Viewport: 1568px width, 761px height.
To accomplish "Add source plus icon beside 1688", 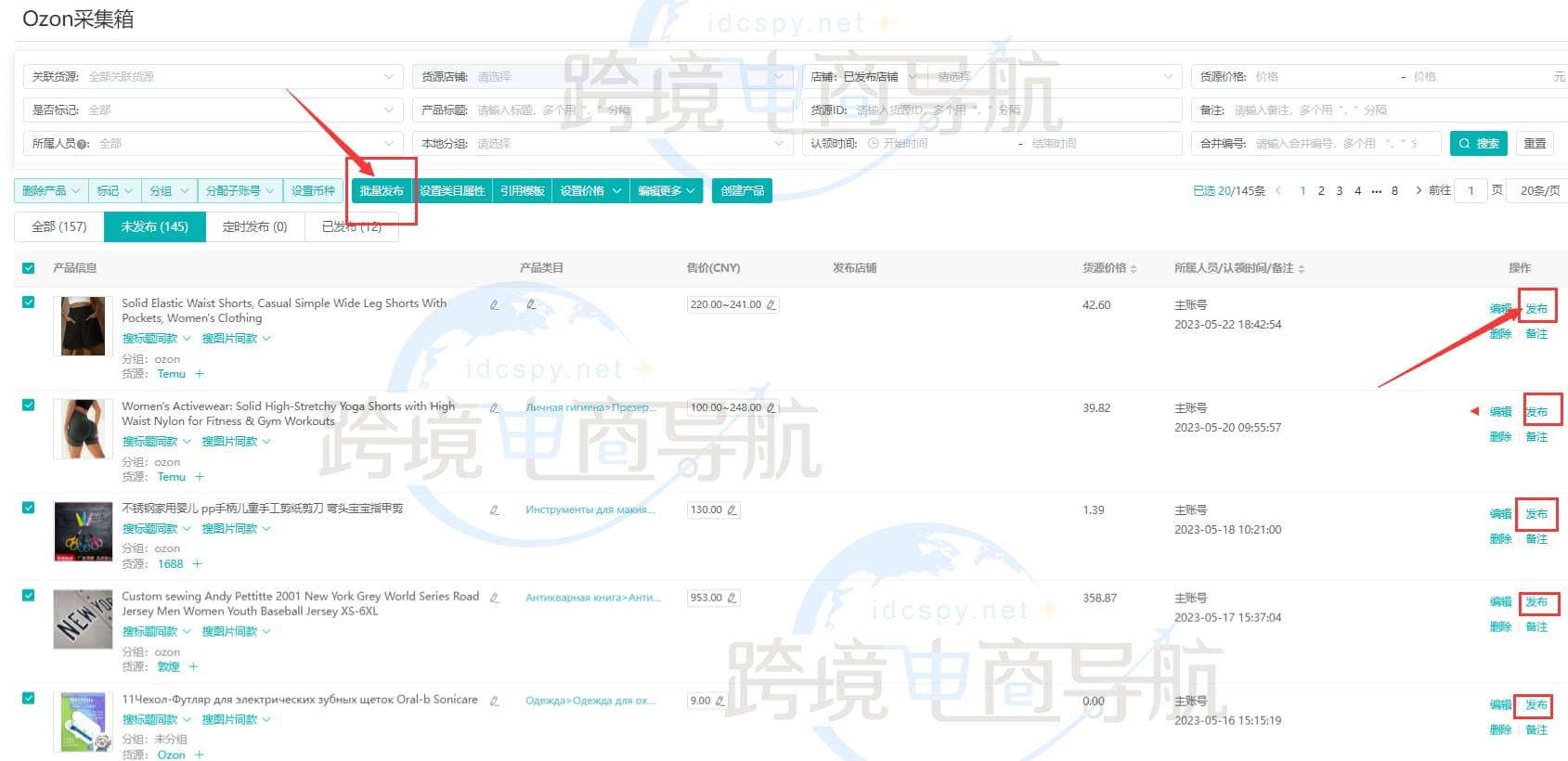I will [x=197, y=564].
